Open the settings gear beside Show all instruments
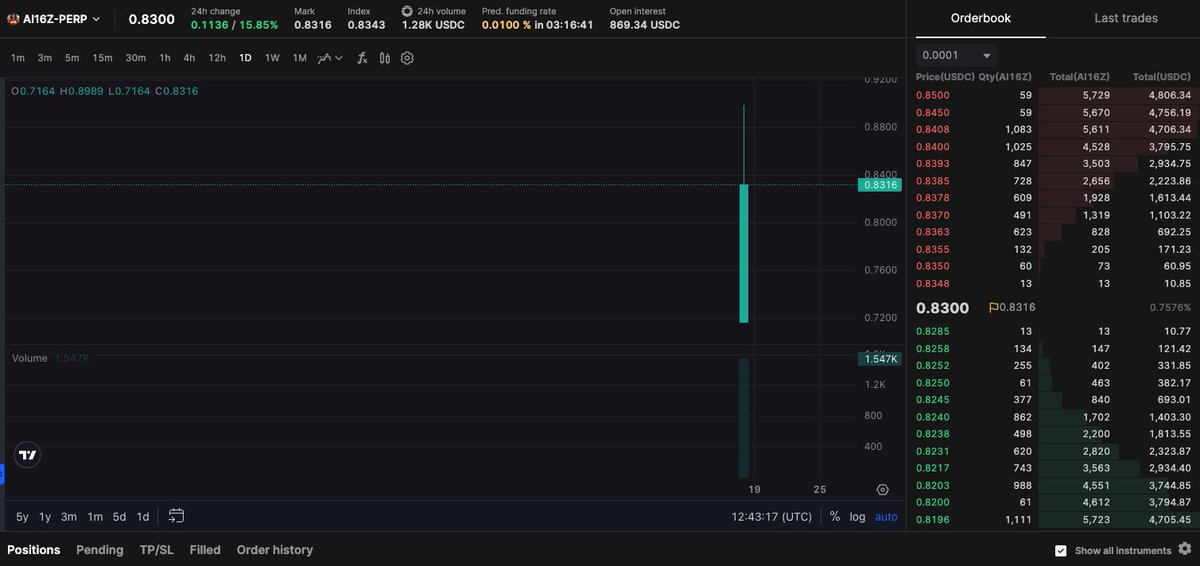 coord(1185,549)
